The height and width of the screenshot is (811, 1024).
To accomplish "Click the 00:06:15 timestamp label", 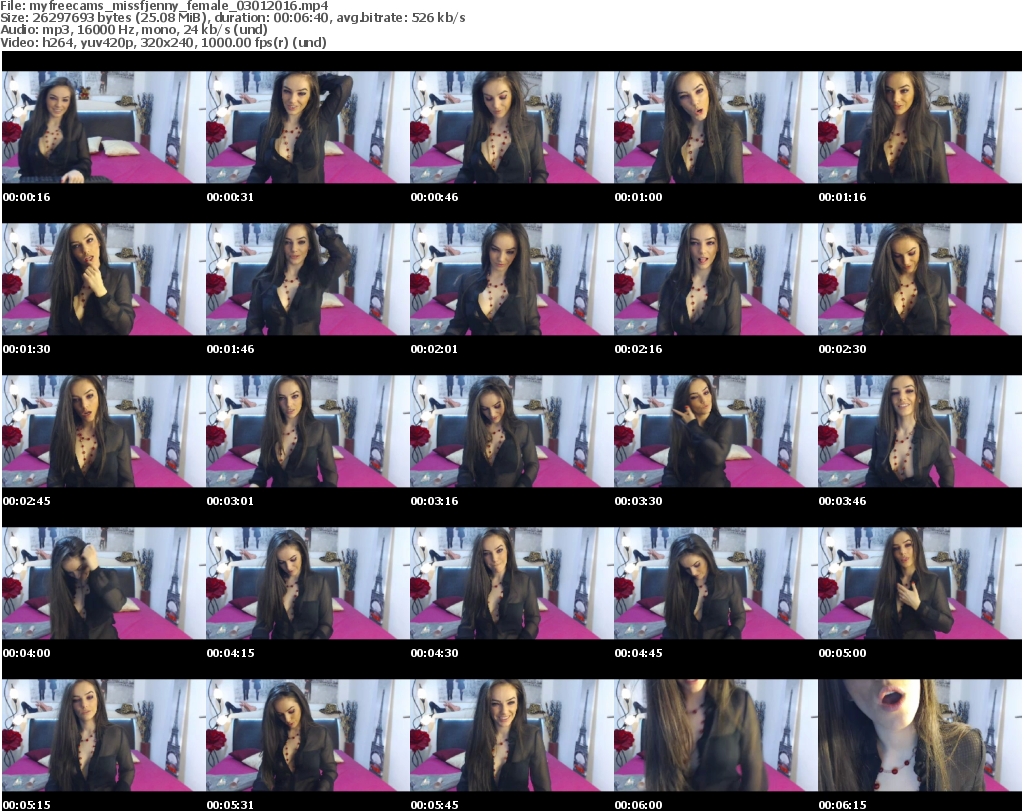I will [842, 805].
